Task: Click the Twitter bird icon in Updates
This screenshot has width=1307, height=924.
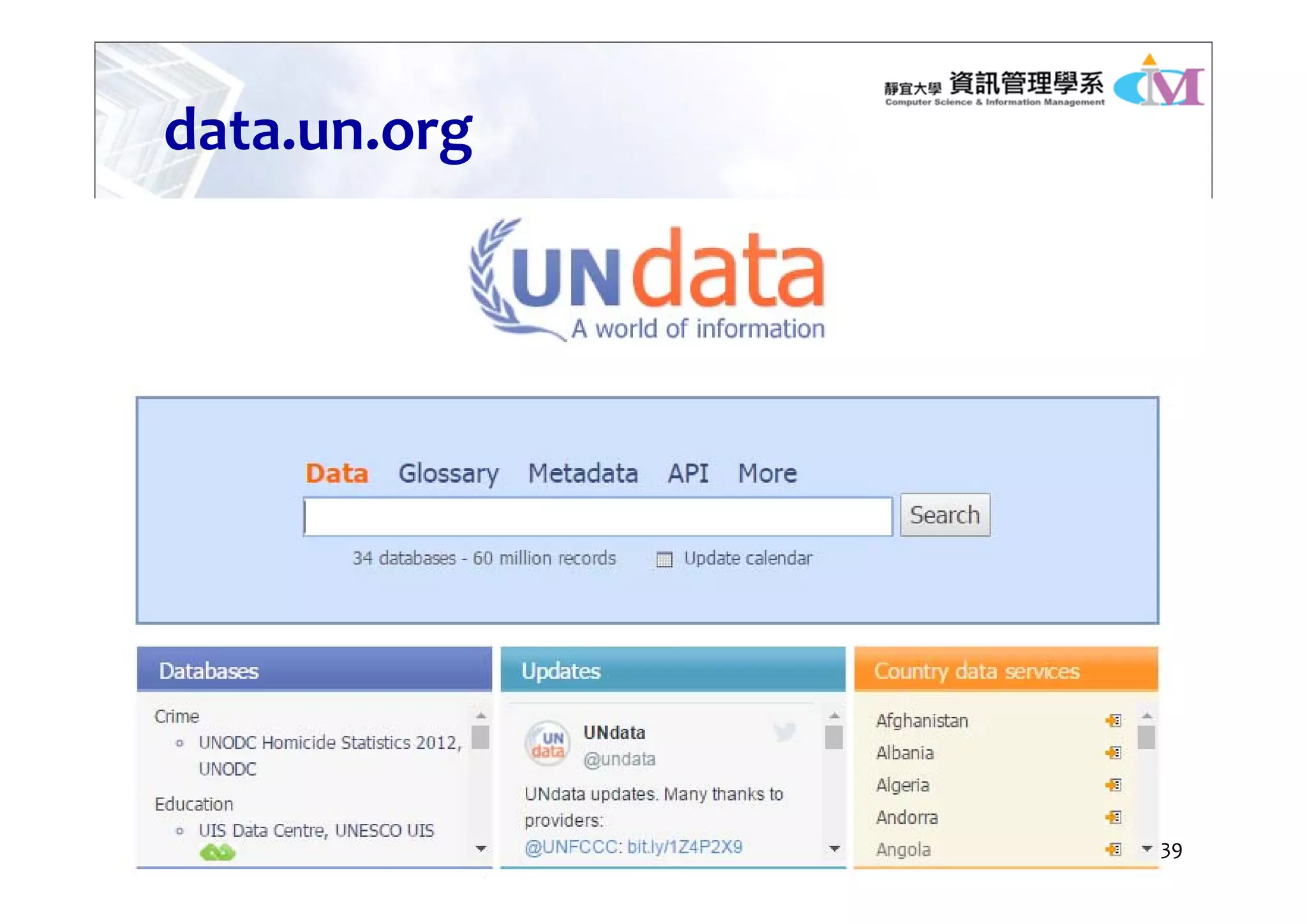Action: 784,732
